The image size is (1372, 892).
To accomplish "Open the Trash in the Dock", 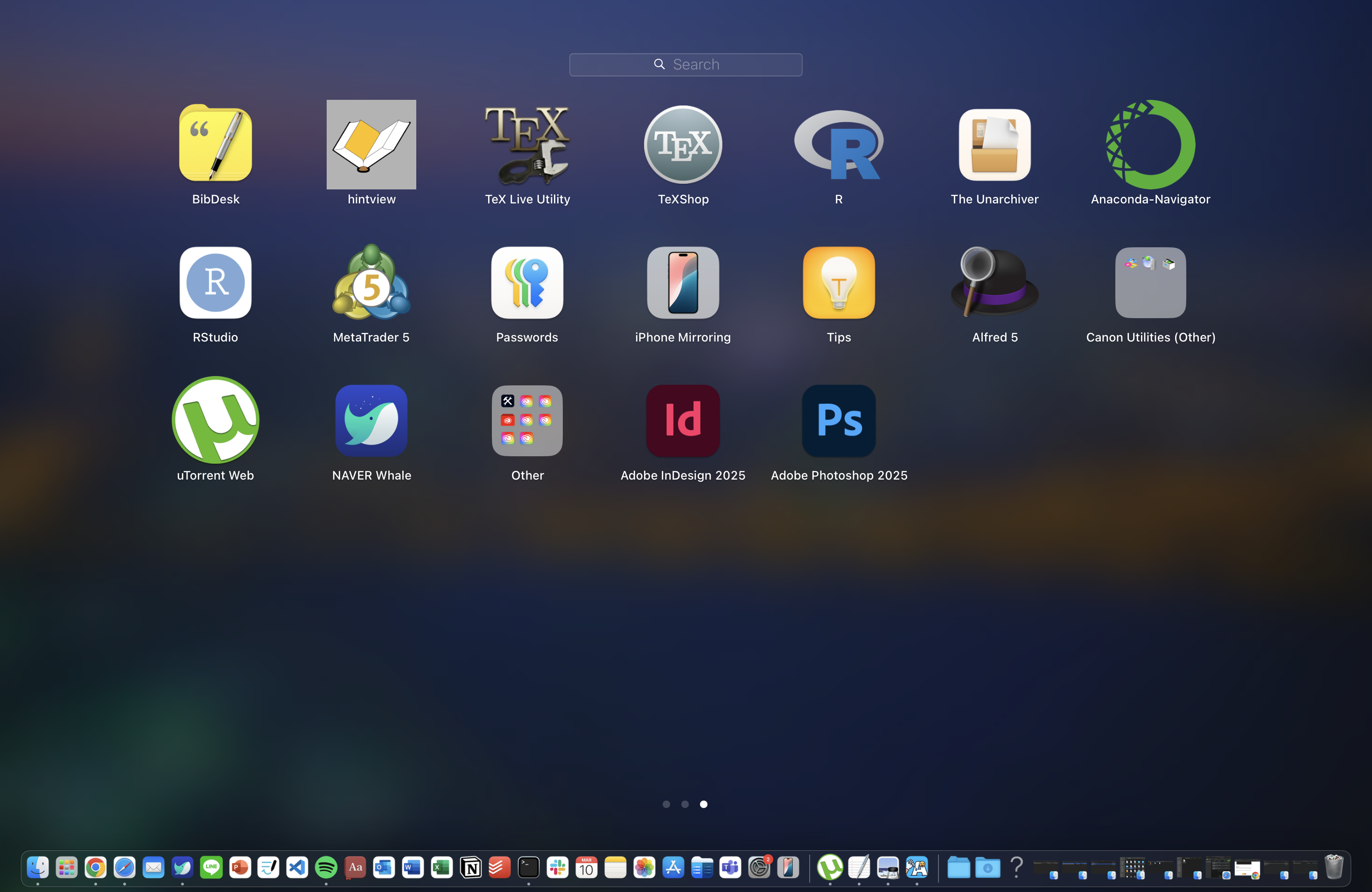I will 1333,867.
